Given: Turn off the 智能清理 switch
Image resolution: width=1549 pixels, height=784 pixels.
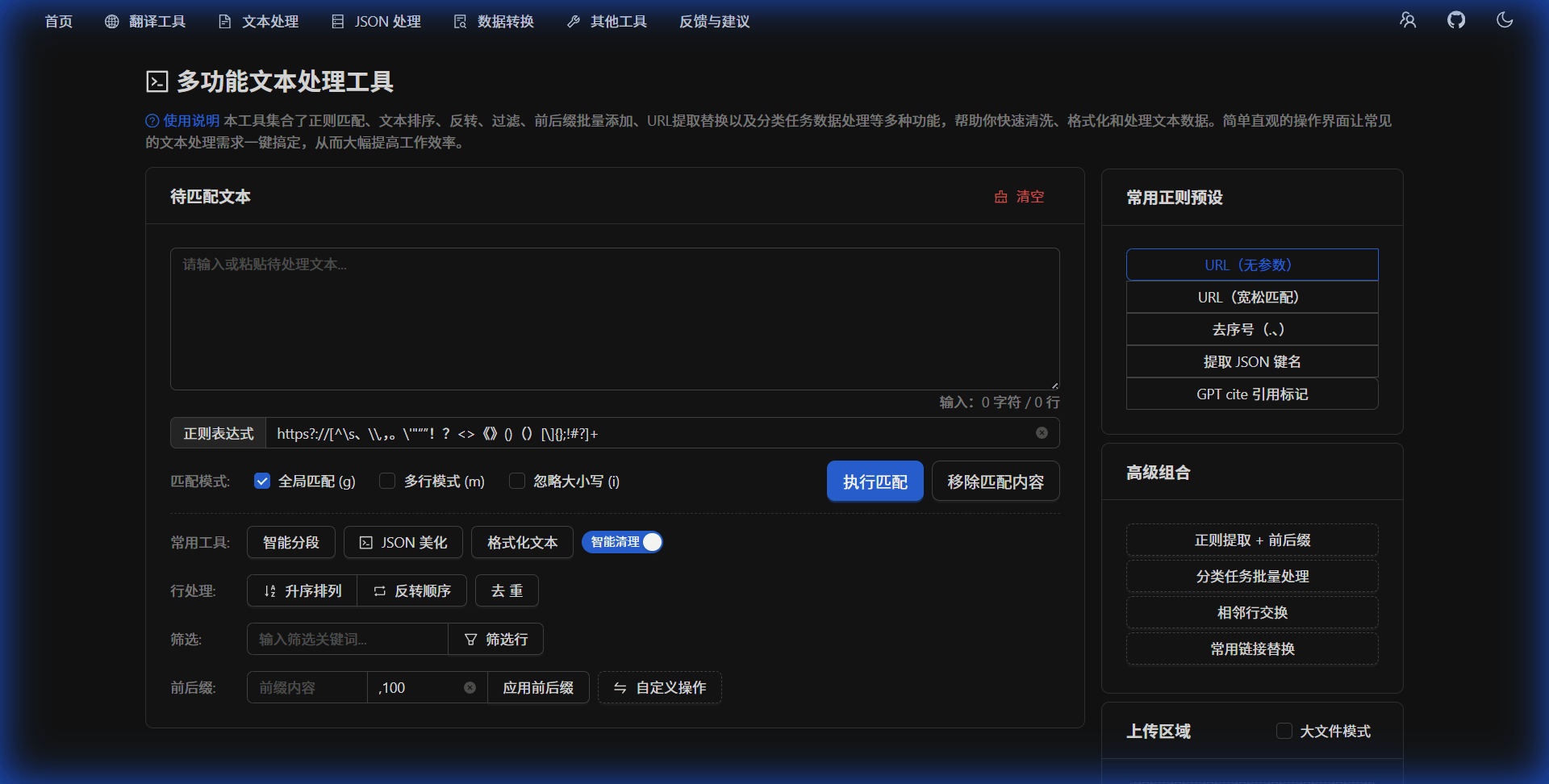Looking at the screenshot, I should [x=651, y=541].
